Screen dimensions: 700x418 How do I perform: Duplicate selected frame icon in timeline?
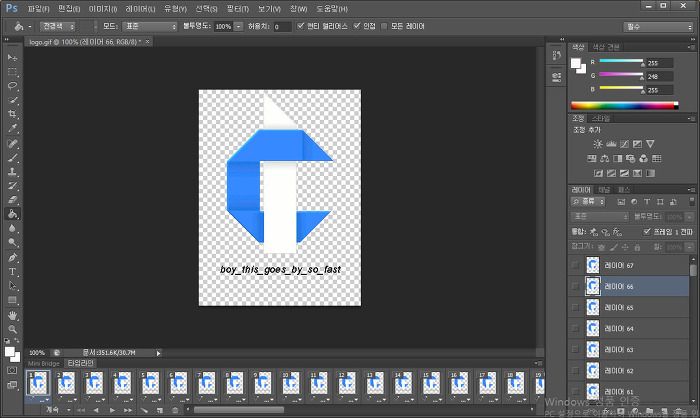160,410
